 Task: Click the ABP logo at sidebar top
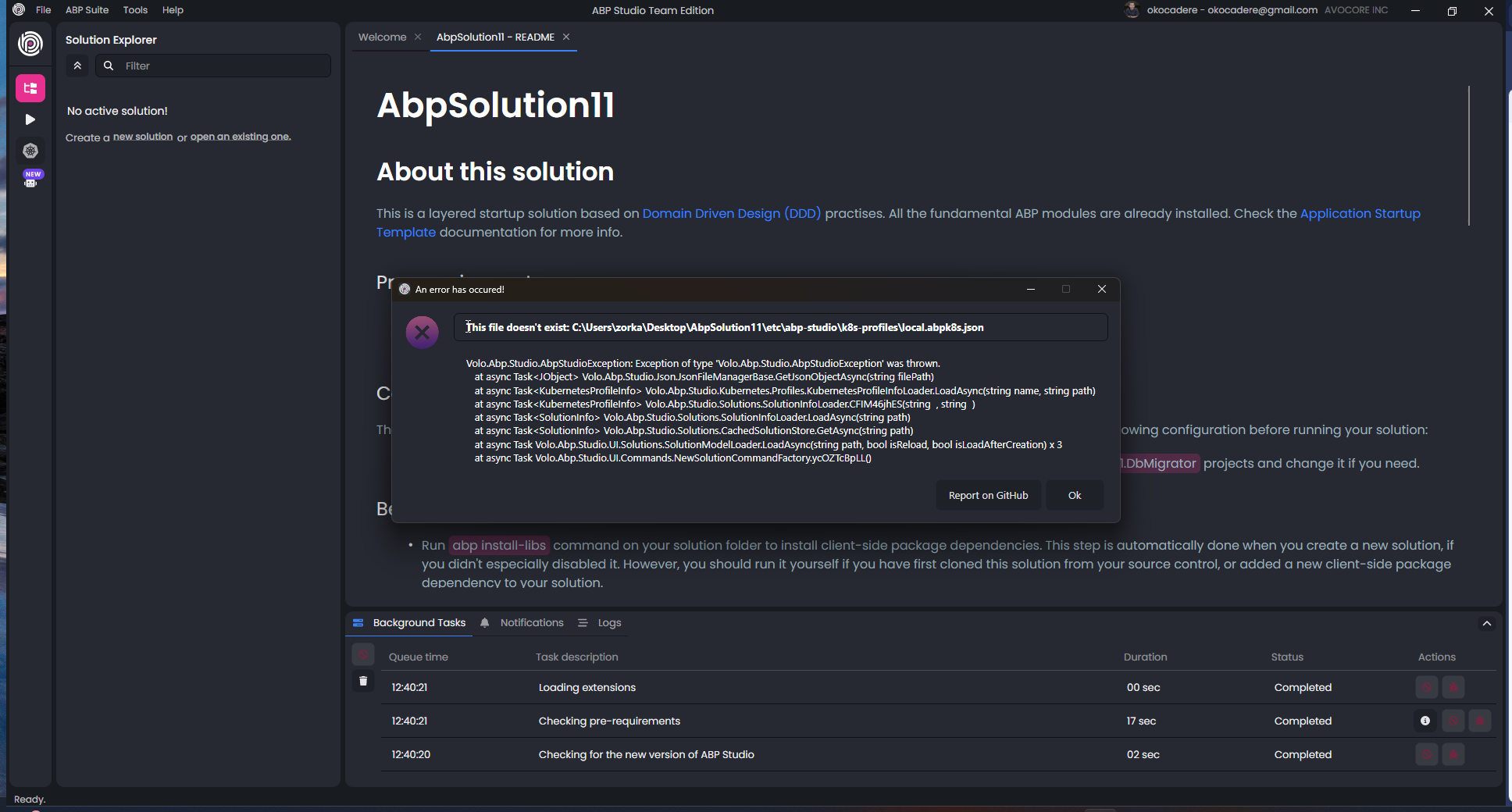[30, 43]
